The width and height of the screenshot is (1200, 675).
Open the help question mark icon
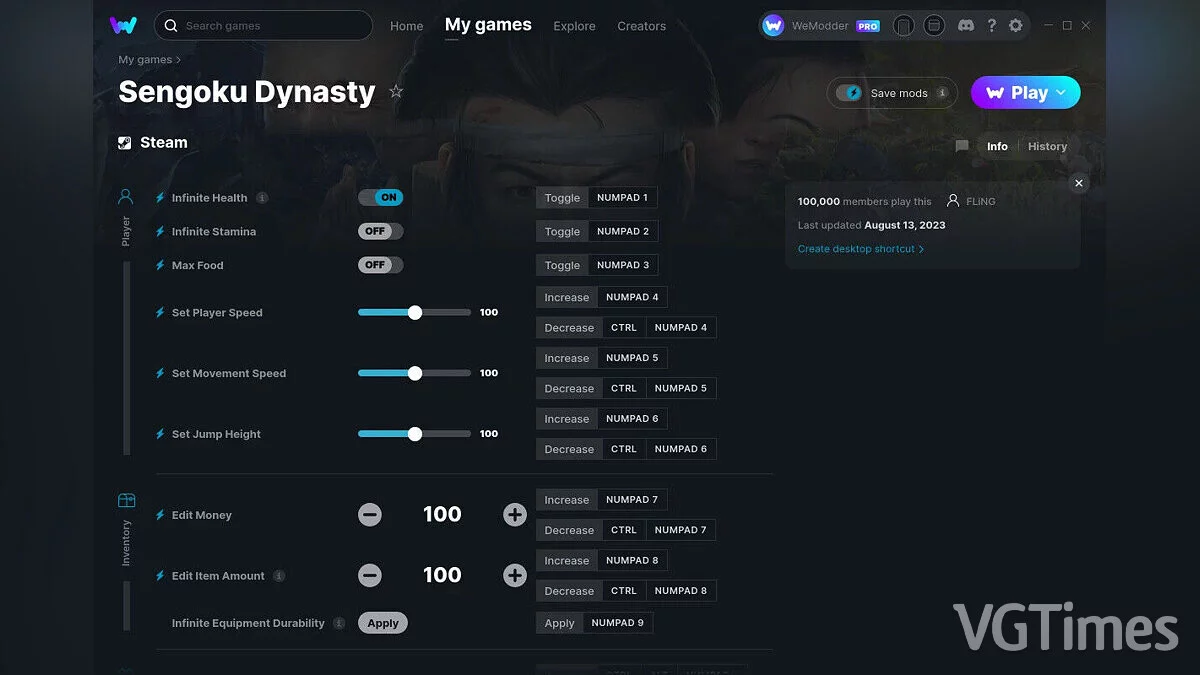coord(992,25)
